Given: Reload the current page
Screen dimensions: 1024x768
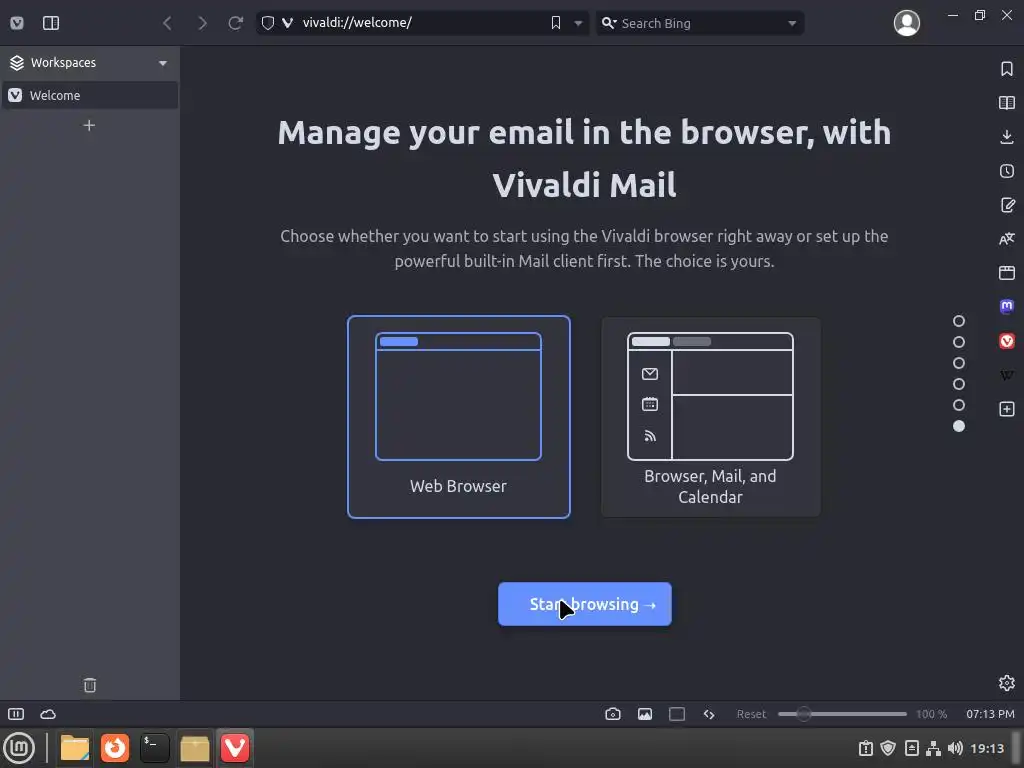Looking at the screenshot, I should [x=236, y=23].
